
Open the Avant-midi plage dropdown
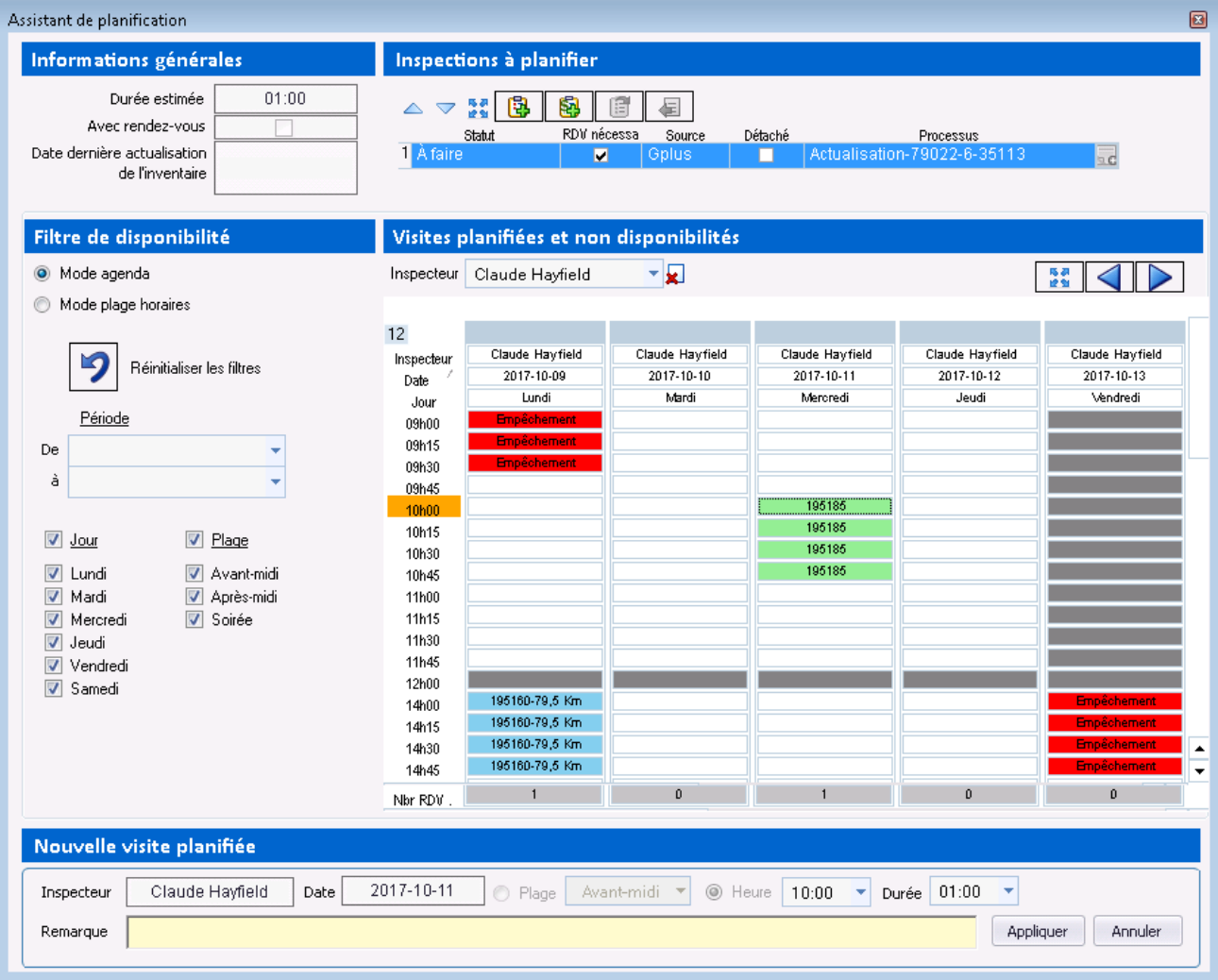(x=680, y=891)
